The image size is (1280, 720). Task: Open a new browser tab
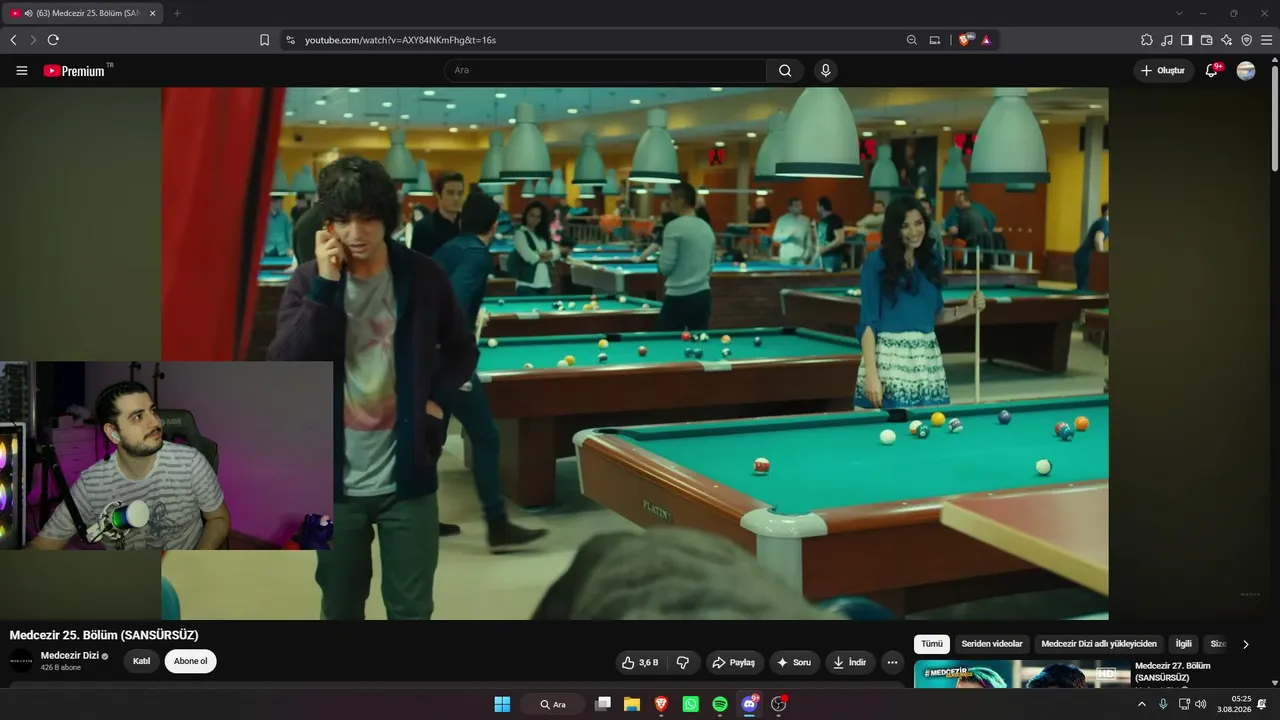(x=177, y=13)
